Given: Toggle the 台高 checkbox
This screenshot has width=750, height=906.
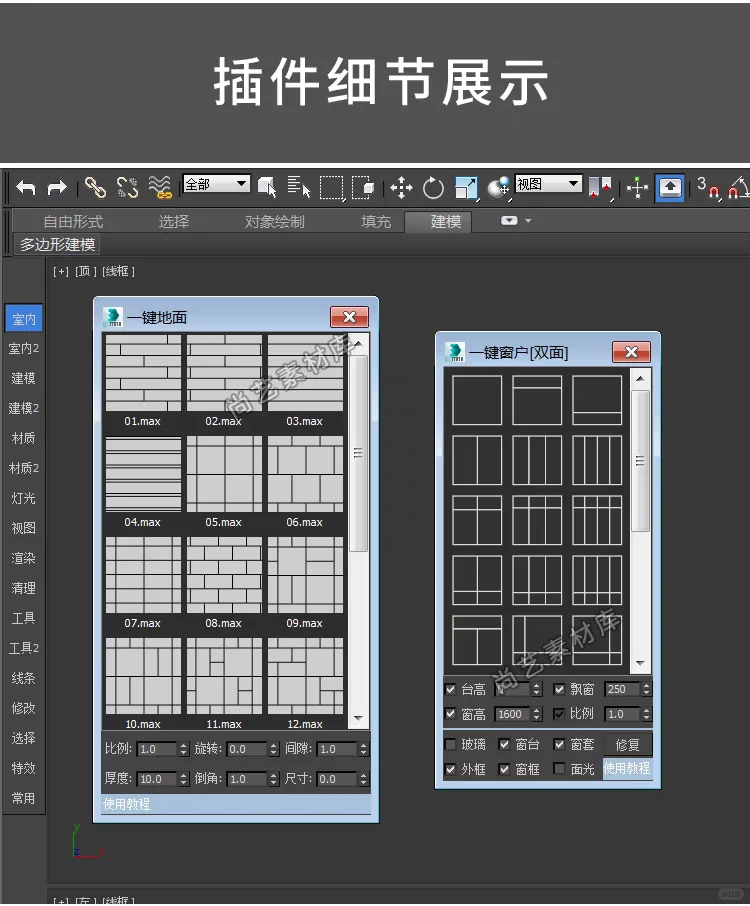Looking at the screenshot, I should click(x=451, y=689).
